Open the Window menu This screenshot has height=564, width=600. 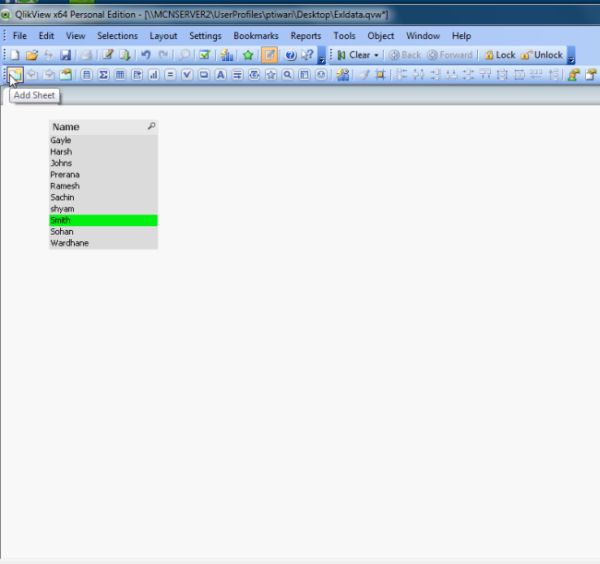pos(423,36)
